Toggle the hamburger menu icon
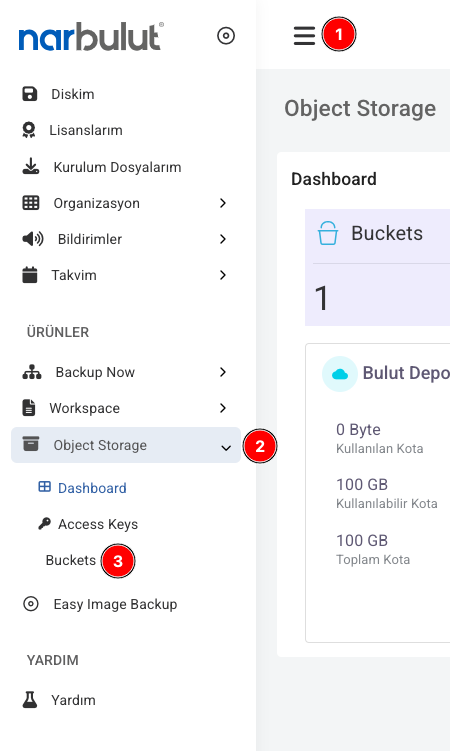Viewport: 450px width, 751px height. pyautogui.click(x=304, y=35)
